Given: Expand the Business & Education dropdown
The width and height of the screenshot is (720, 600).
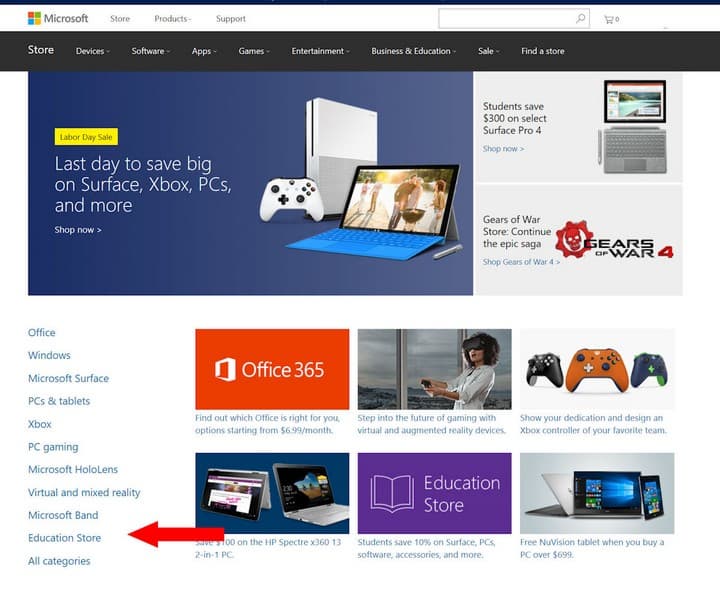Looking at the screenshot, I should [413, 51].
